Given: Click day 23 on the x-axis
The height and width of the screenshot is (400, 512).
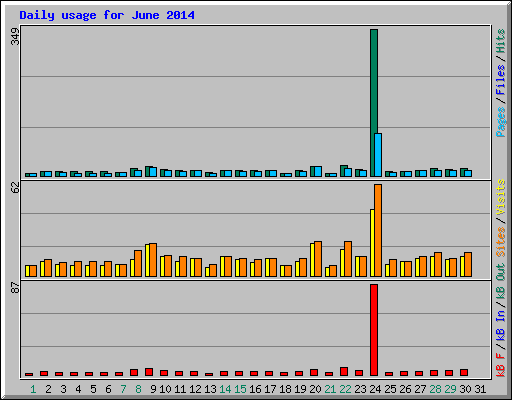Looking at the screenshot, I should (x=360, y=389).
